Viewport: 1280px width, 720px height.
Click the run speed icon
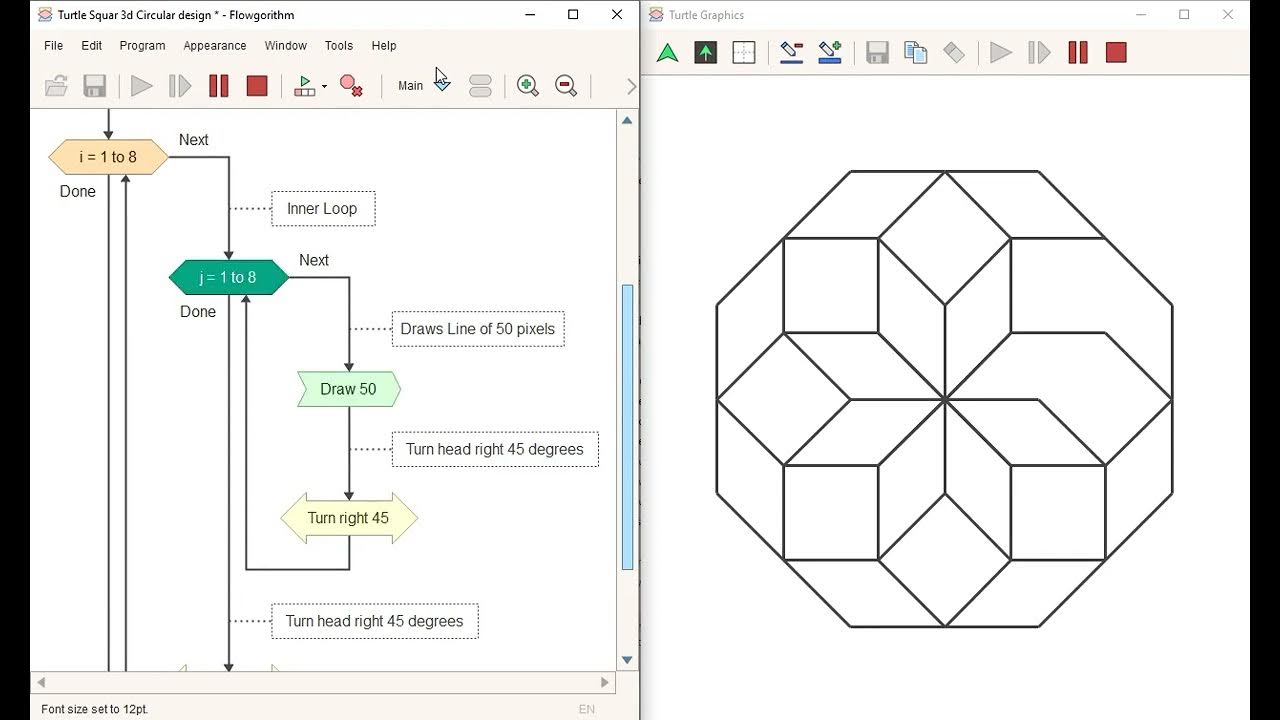(x=305, y=86)
